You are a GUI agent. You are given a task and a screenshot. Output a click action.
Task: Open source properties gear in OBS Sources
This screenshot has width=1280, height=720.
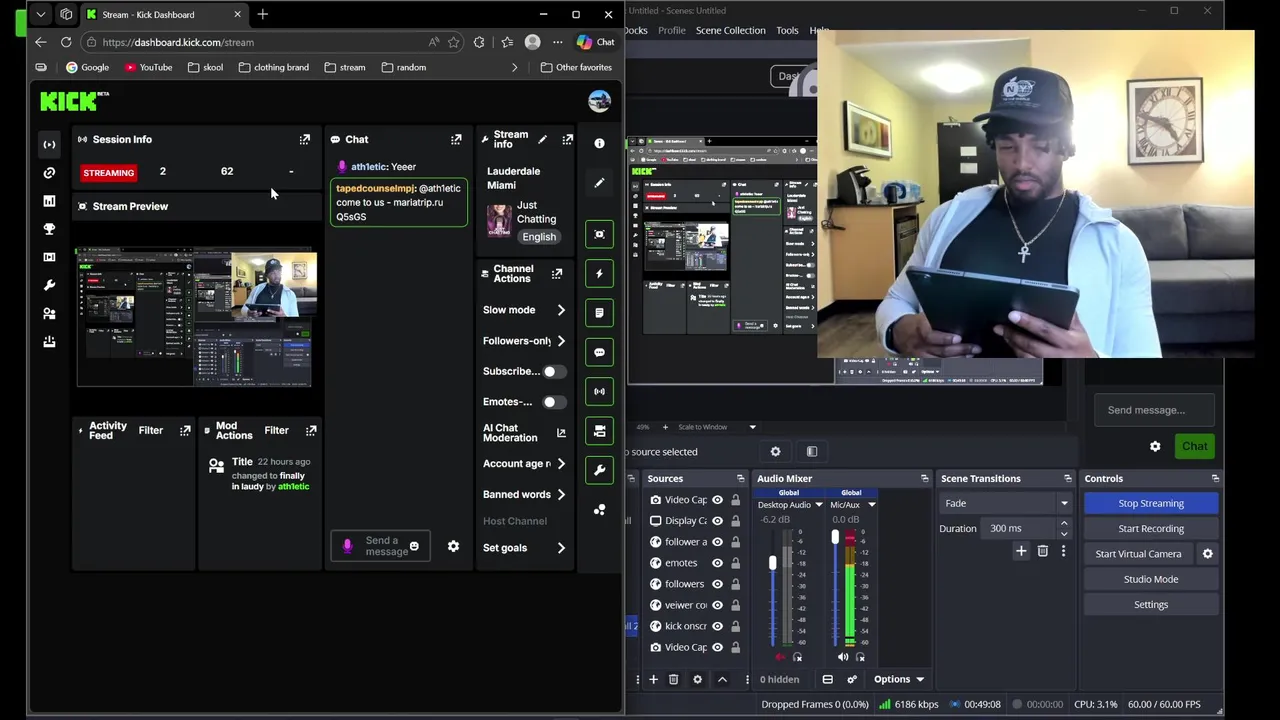pyautogui.click(x=697, y=679)
